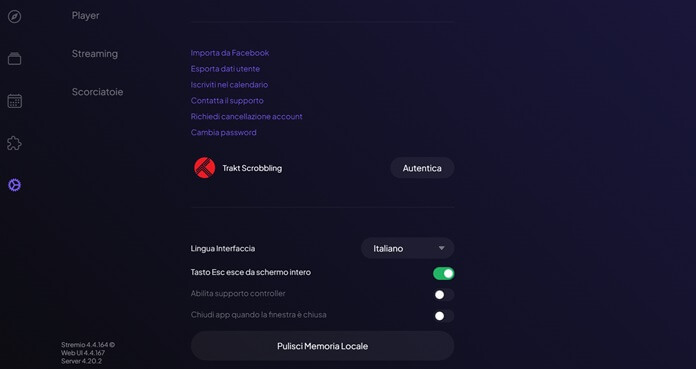Go to the Streaming settings section
This screenshot has width=696, height=369.
coord(95,54)
